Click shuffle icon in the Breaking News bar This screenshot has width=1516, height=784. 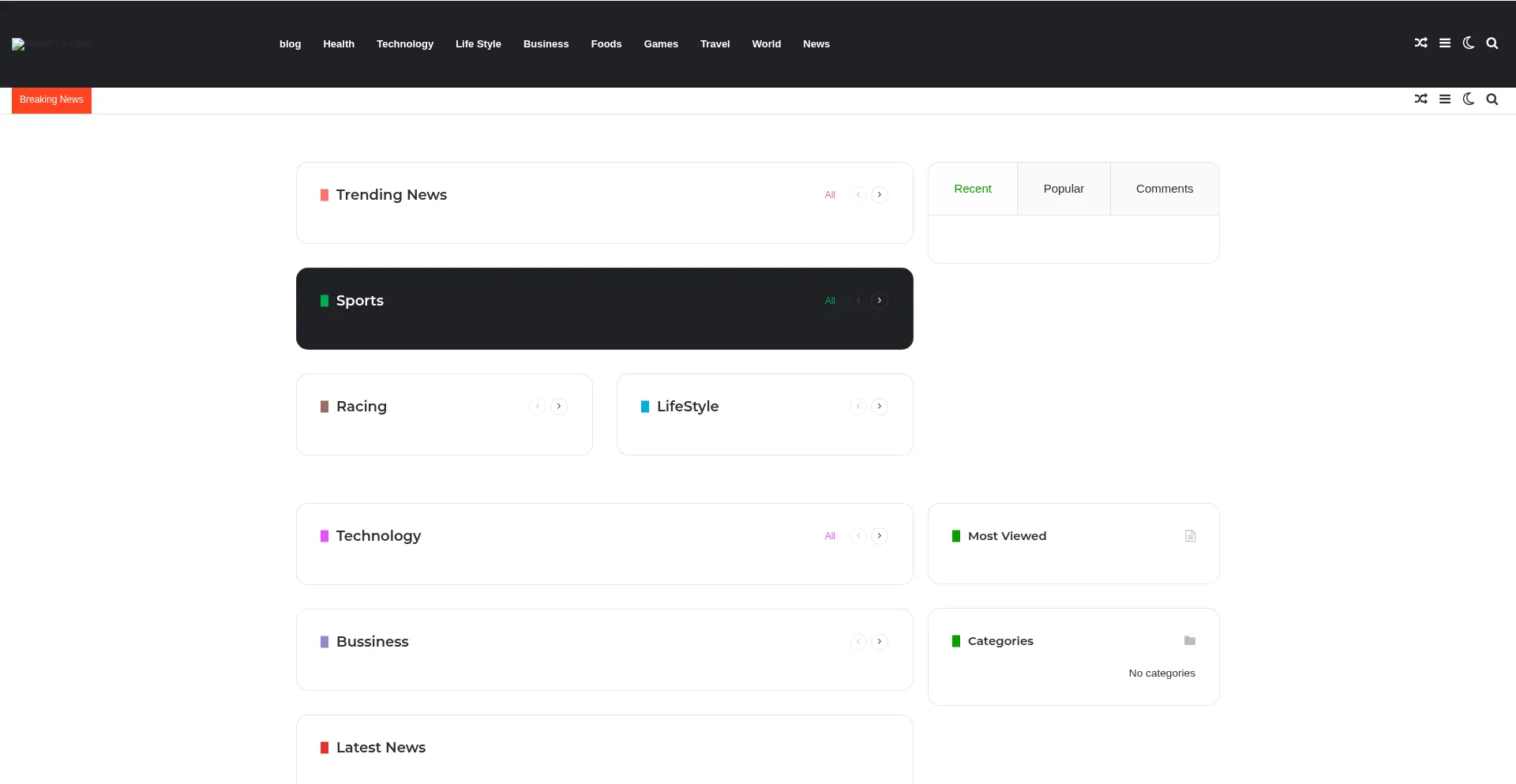coord(1420,99)
